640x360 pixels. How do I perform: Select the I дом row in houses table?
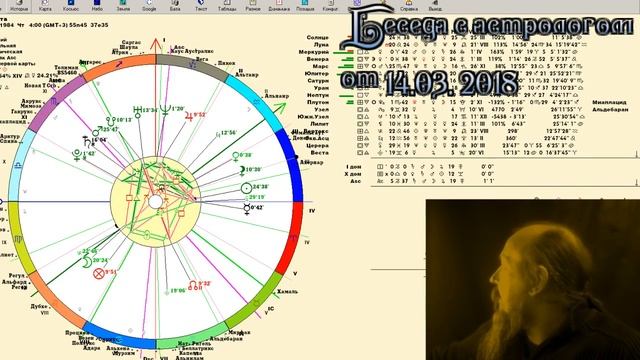coord(420,167)
